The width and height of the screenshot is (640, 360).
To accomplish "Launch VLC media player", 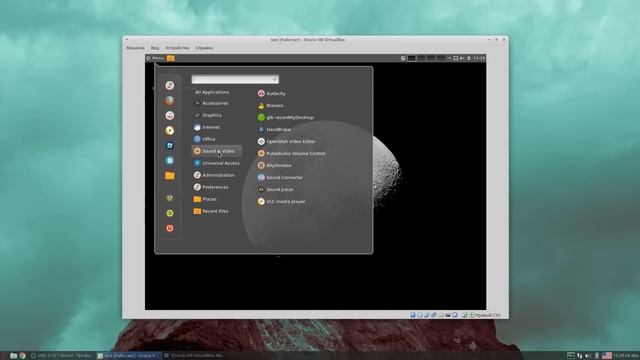I will [281, 202].
